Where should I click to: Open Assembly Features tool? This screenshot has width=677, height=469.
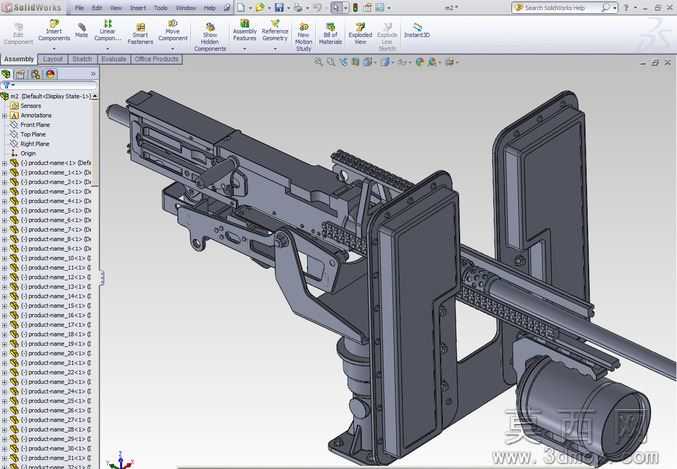(244, 30)
